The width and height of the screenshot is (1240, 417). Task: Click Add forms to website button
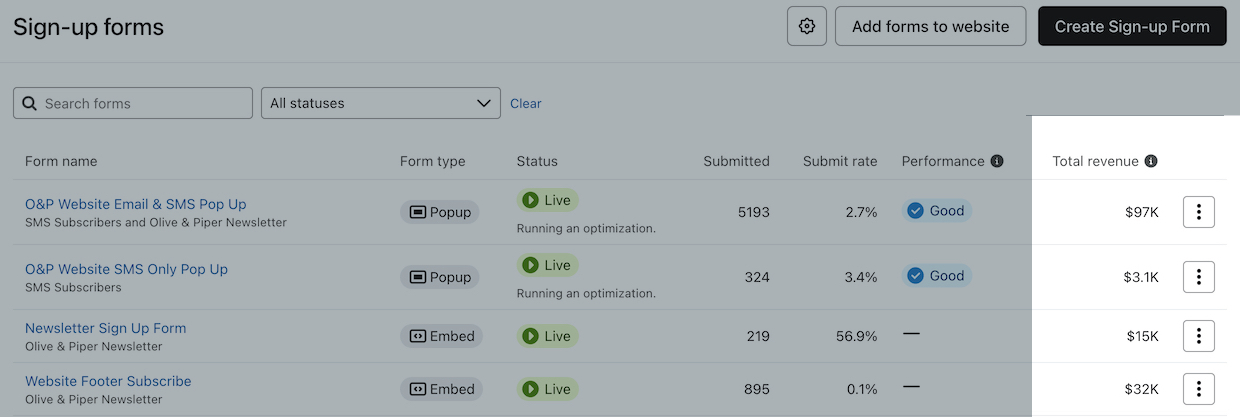[930, 27]
